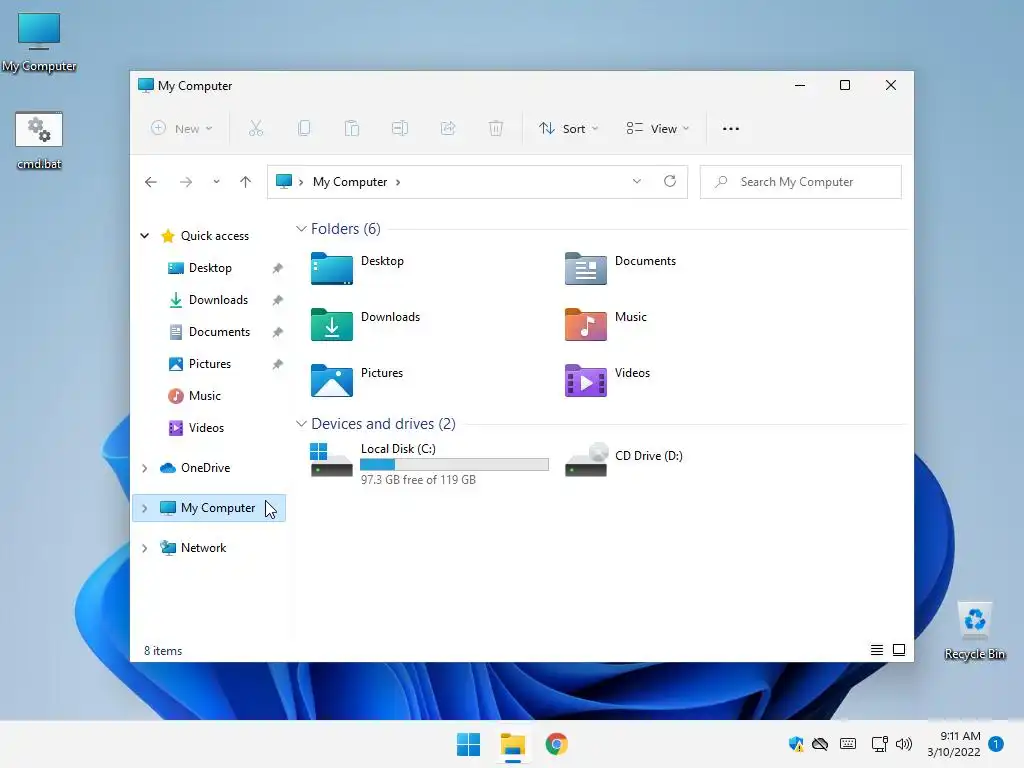Click My Computer breadcrumb in address bar
Image resolution: width=1024 pixels, height=768 pixels.
pyautogui.click(x=350, y=182)
